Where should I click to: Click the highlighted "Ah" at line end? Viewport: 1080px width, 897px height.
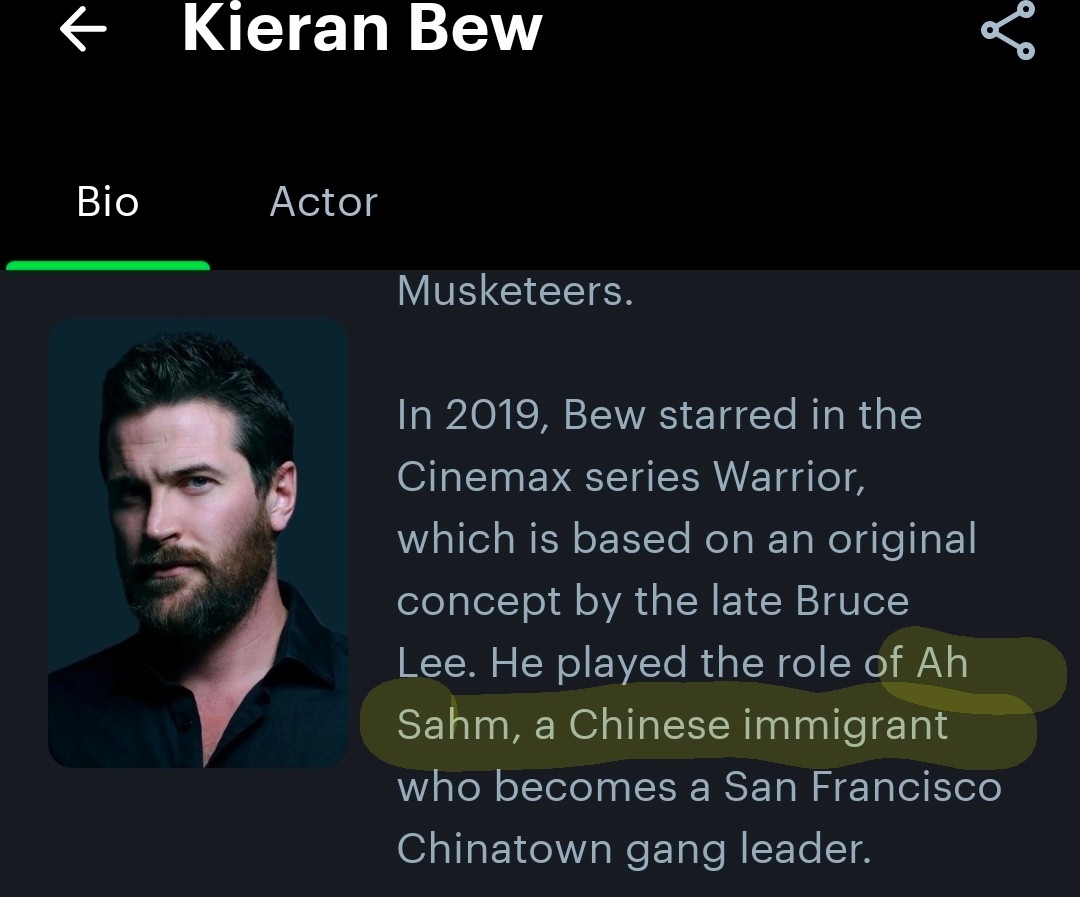[x=942, y=663]
